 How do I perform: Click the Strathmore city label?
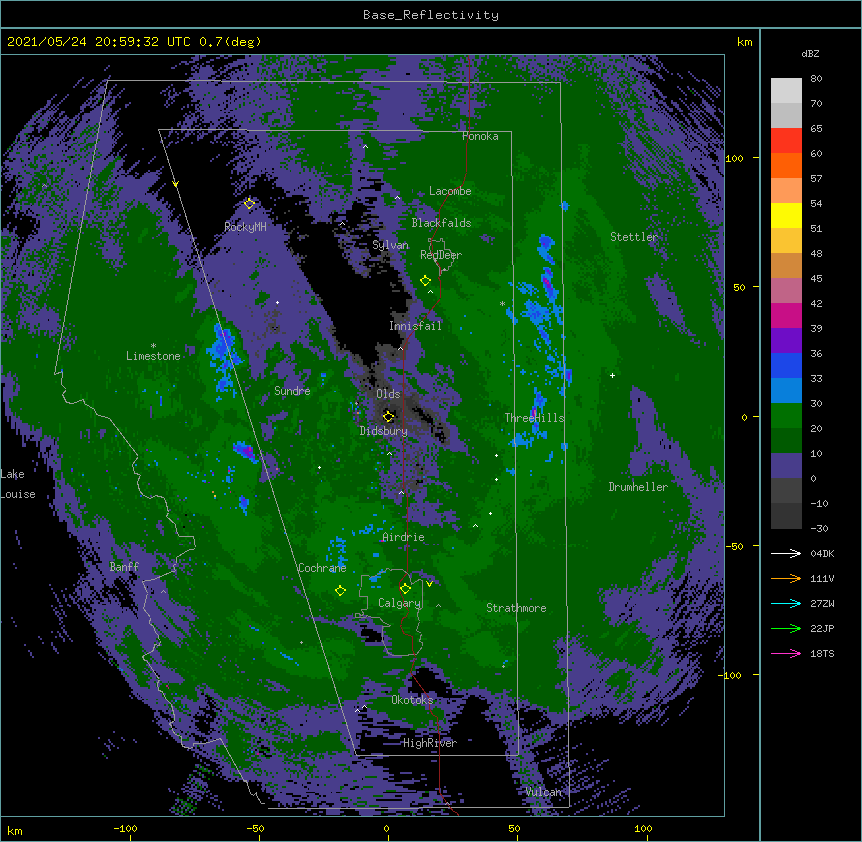click(516, 608)
